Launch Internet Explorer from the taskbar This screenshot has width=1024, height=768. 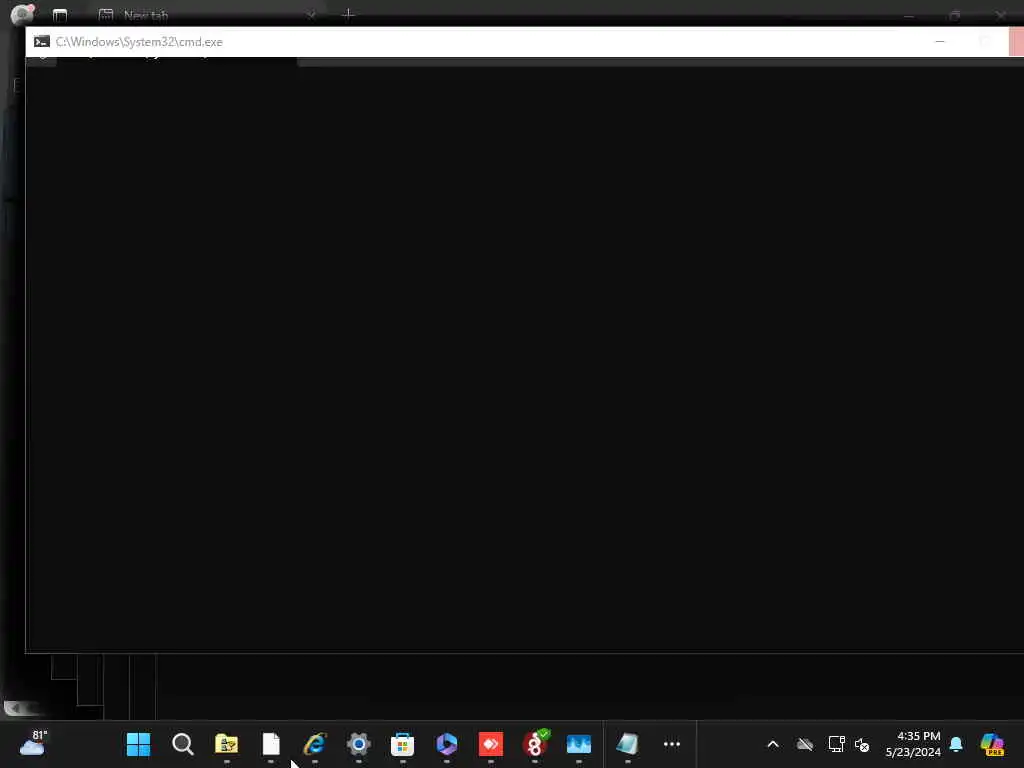tap(314, 744)
